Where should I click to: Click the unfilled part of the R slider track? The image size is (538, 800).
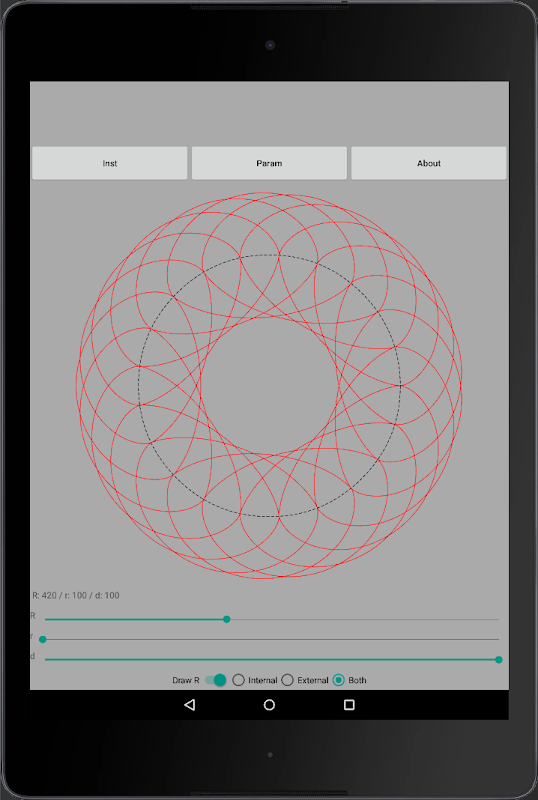[364, 619]
